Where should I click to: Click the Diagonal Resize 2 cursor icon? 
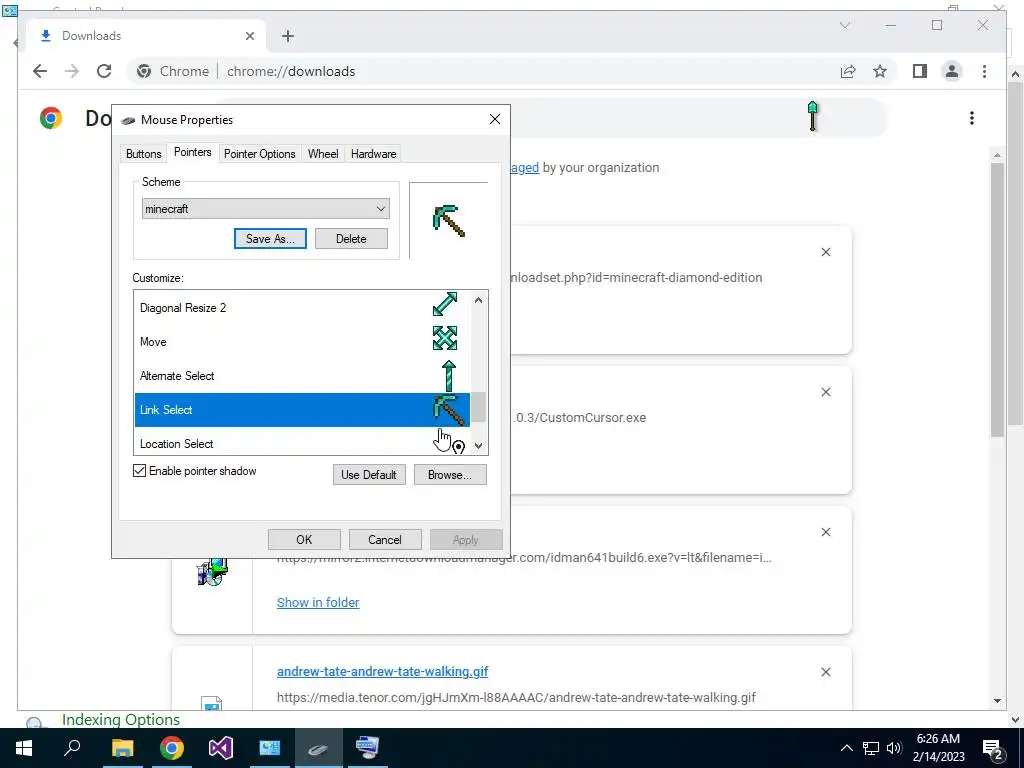445,304
